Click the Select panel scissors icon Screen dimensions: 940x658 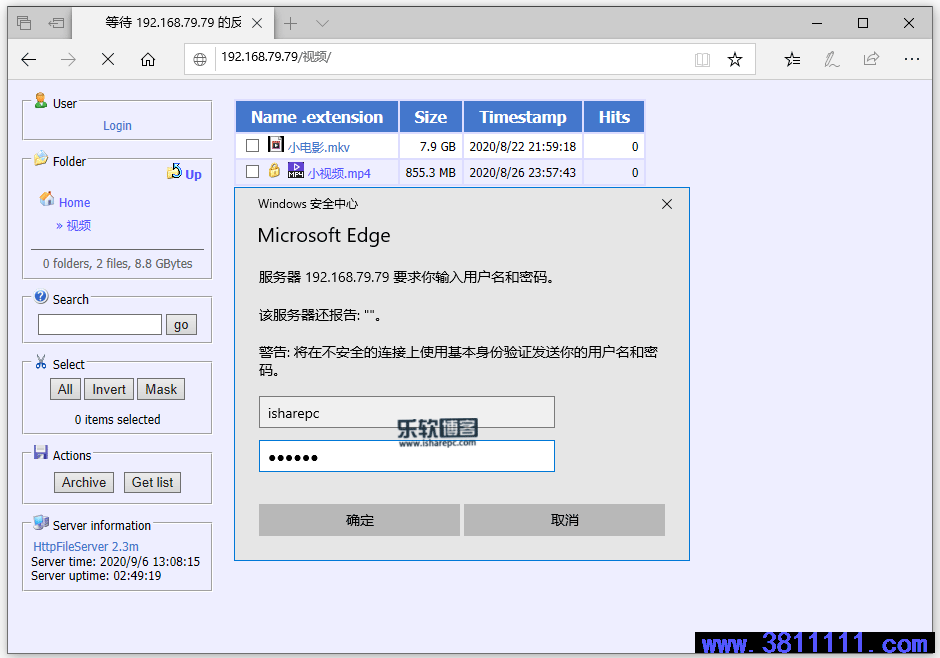coord(41,361)
